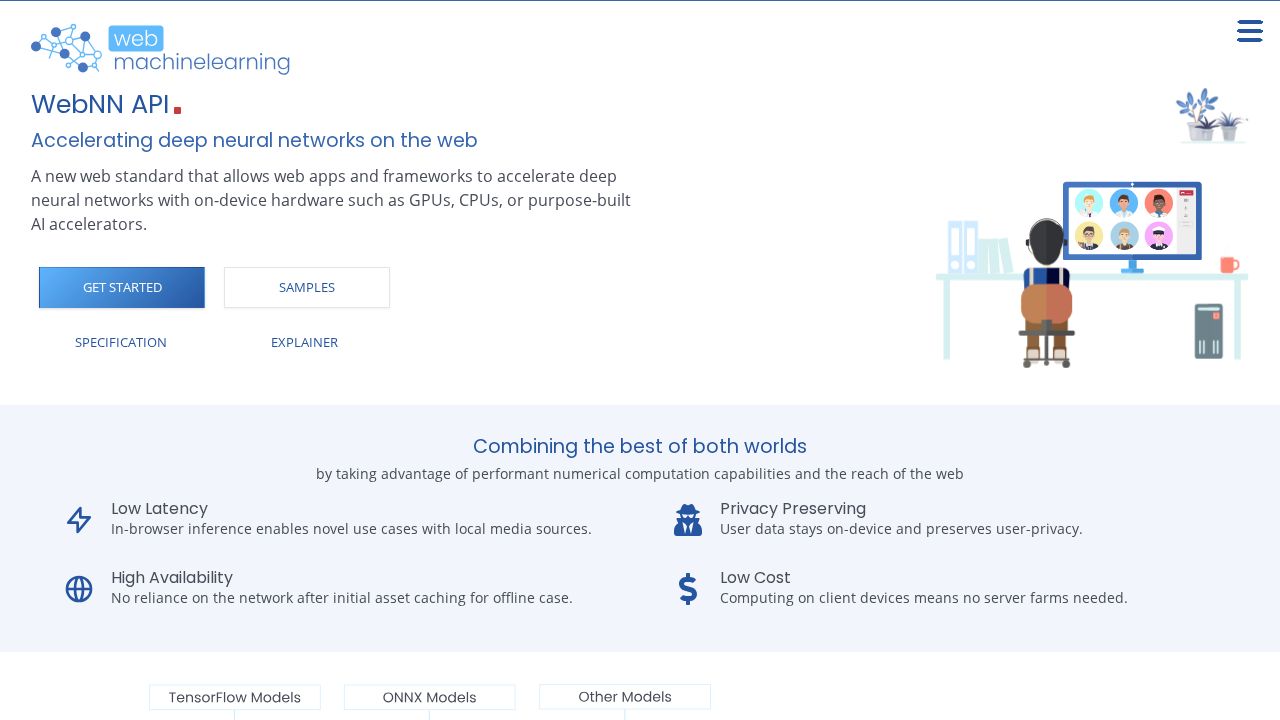Click 'No reliance on the network' description

pyautogui.click(x=342, y=597)
